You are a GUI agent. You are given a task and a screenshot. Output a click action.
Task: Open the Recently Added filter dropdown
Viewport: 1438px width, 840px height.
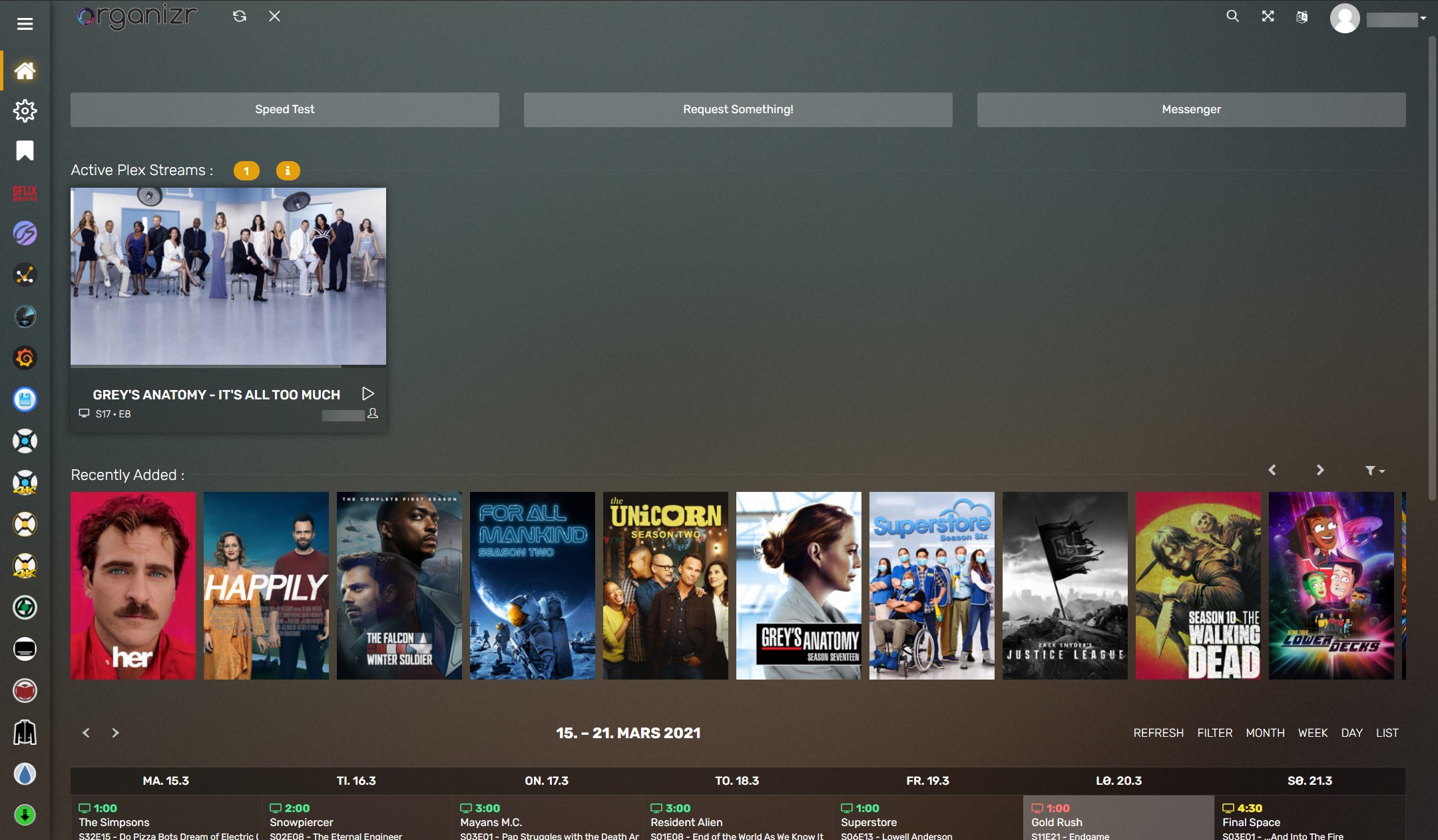pos(1374,471)
